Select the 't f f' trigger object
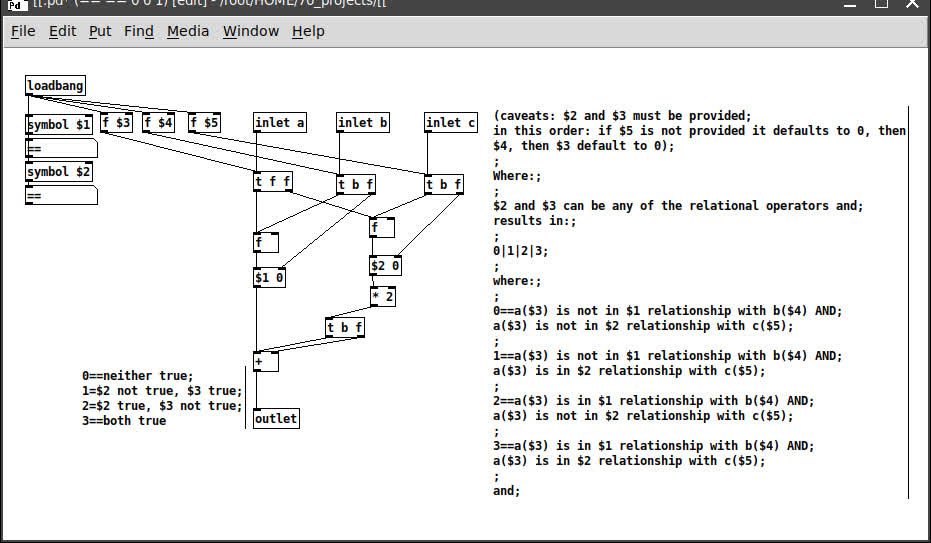 (273, 182)
